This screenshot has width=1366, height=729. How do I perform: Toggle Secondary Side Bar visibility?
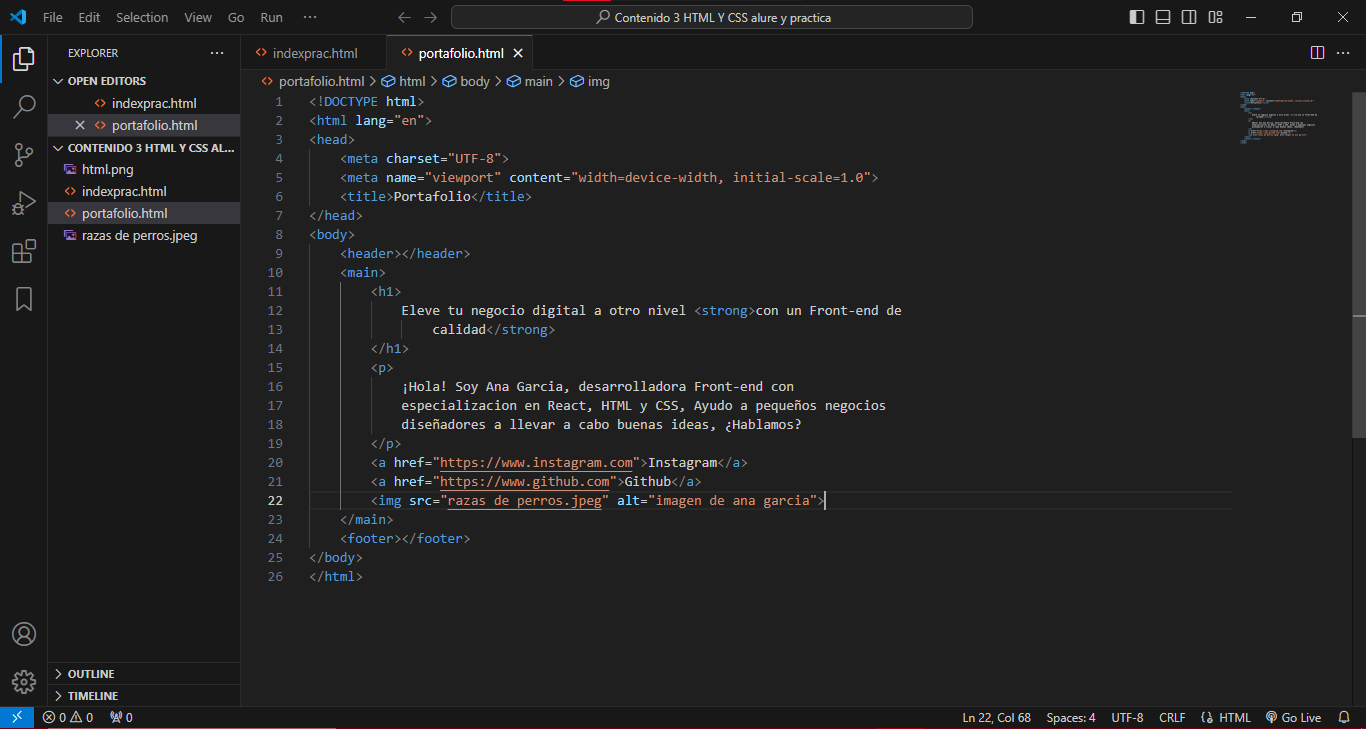(x=1189, y=17)
